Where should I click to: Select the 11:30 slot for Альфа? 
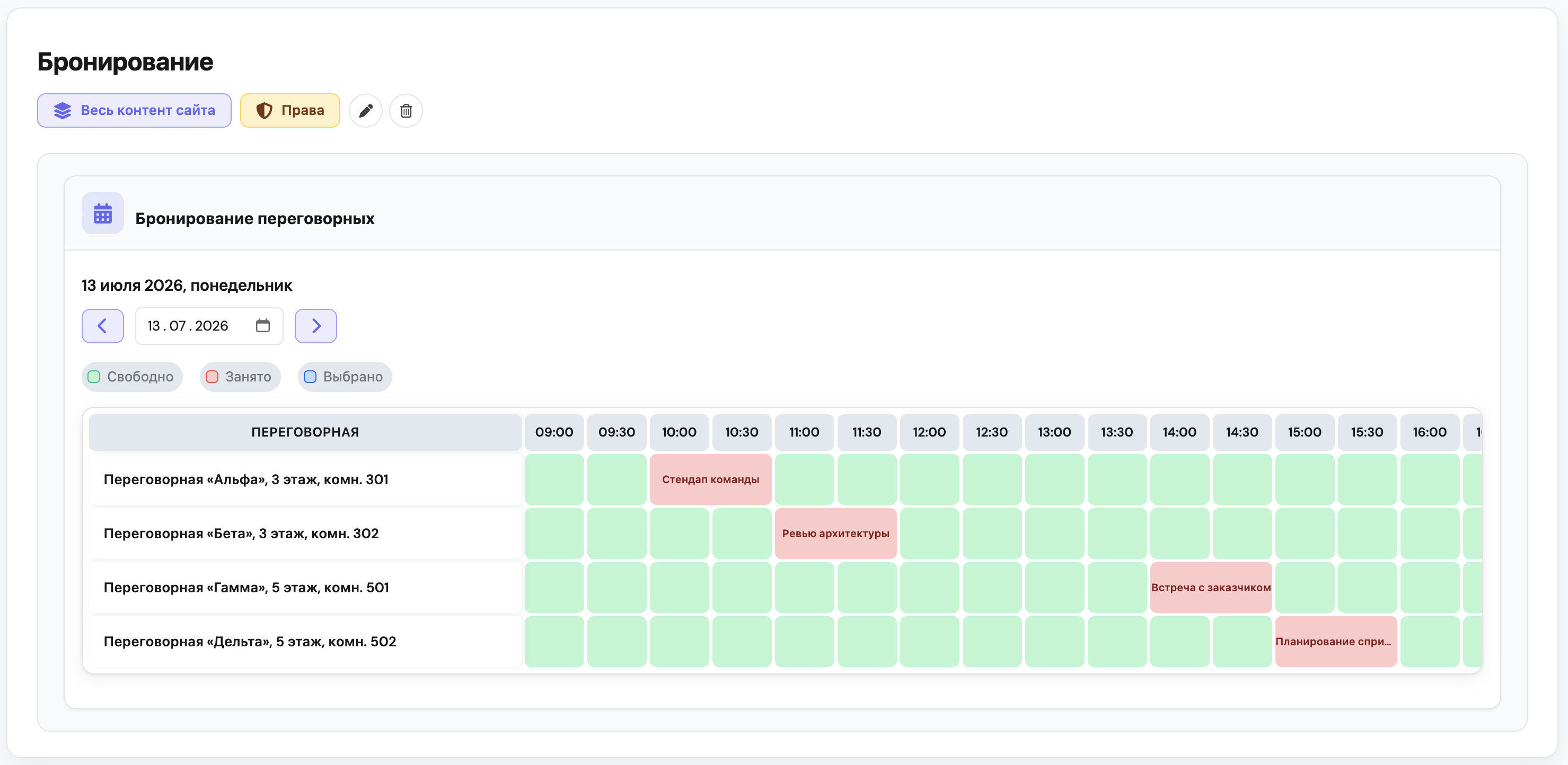point(867,479)
